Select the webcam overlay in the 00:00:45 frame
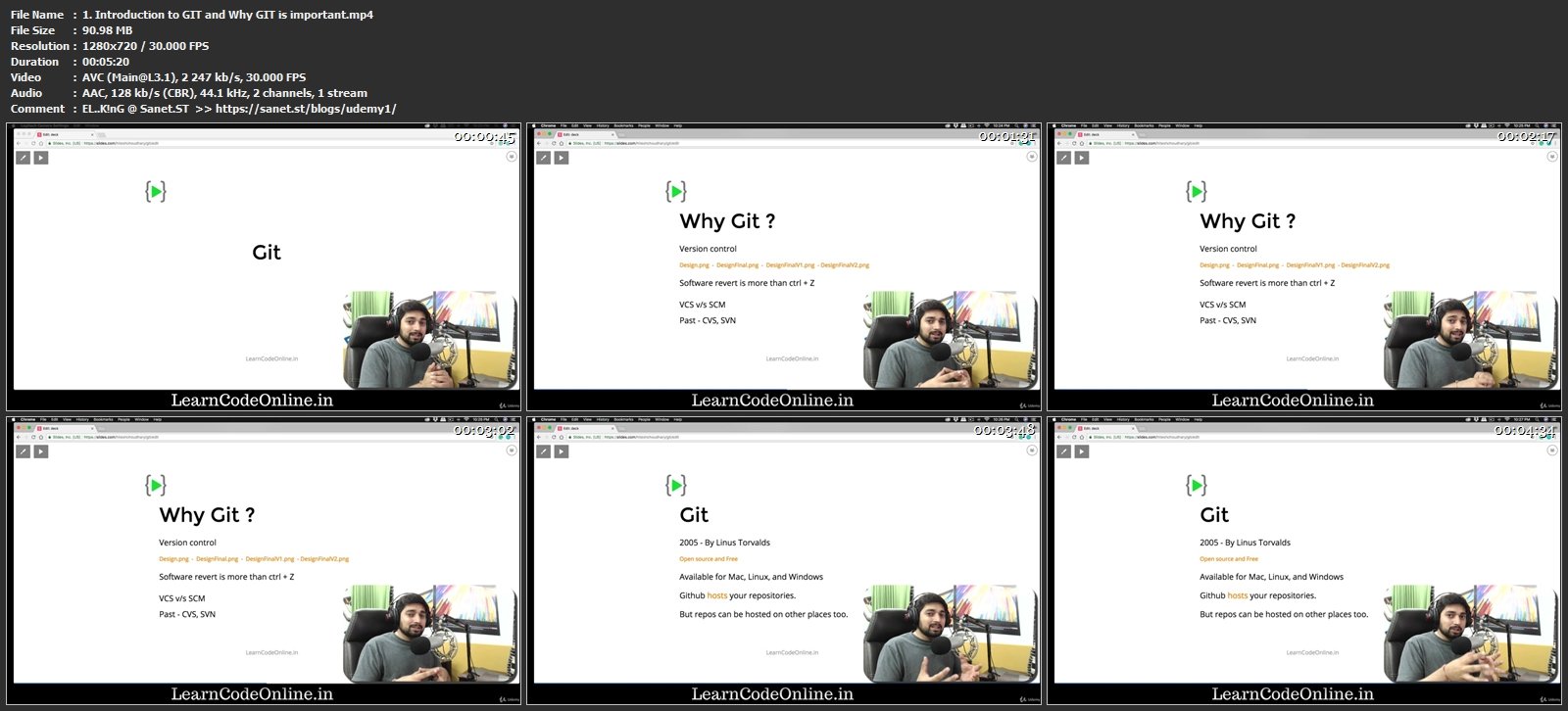Image resolution: width=1568 pixels, height=711 pixels. [430, 340]
